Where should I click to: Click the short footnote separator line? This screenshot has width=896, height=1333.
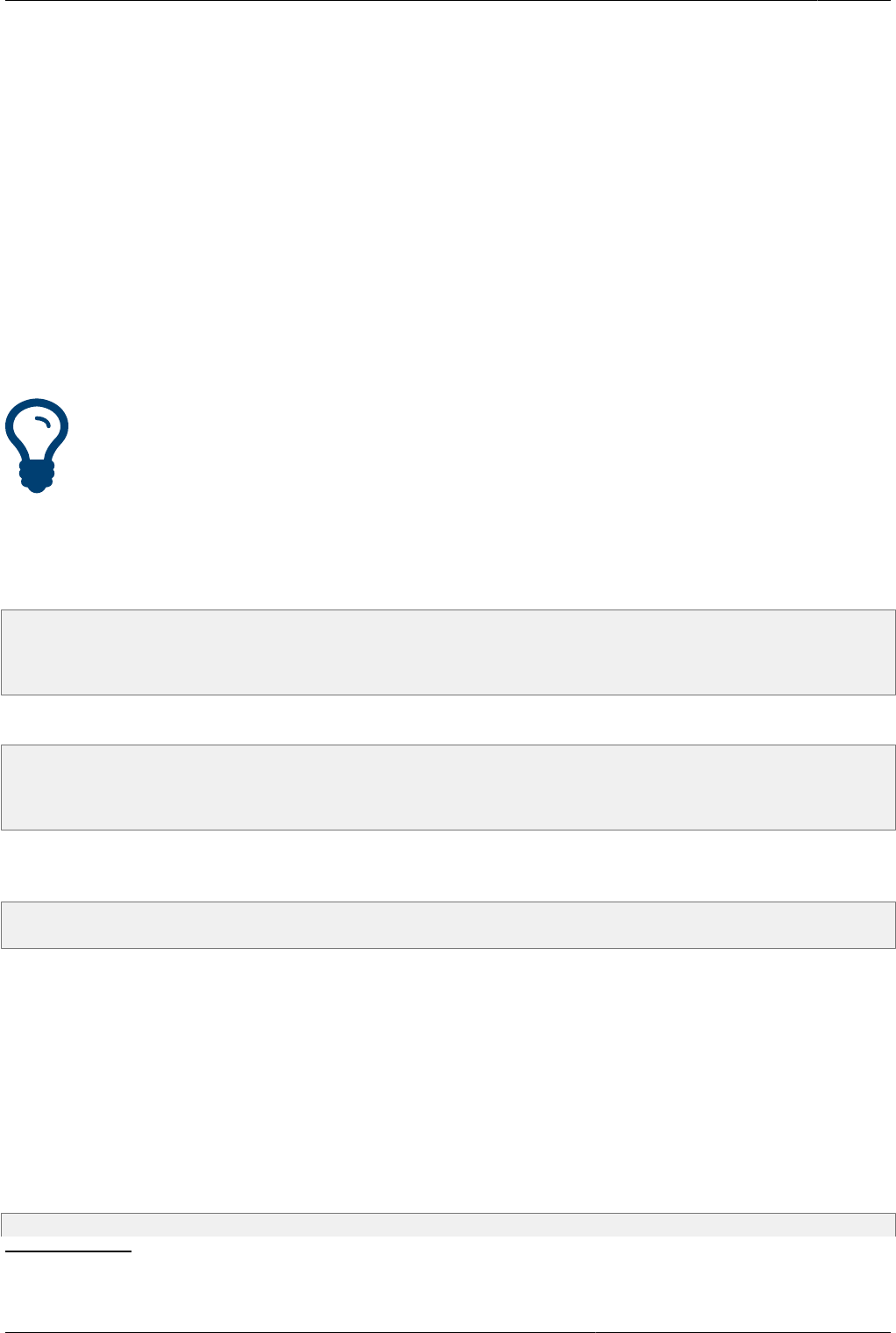coord(66,1251)
